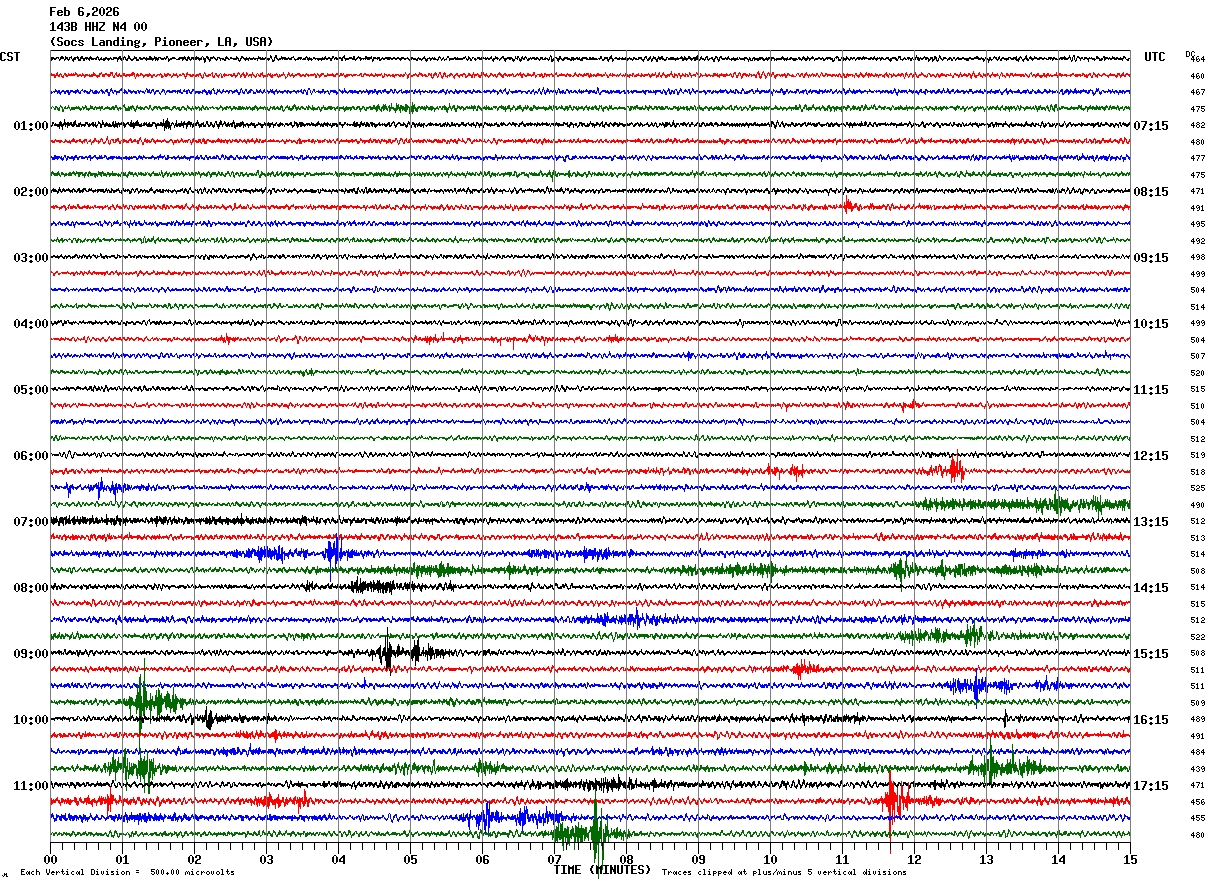Click the DC value '520'
Image resolution: width=1210 pixels, height=886 pixels.
coord(1197,373)
